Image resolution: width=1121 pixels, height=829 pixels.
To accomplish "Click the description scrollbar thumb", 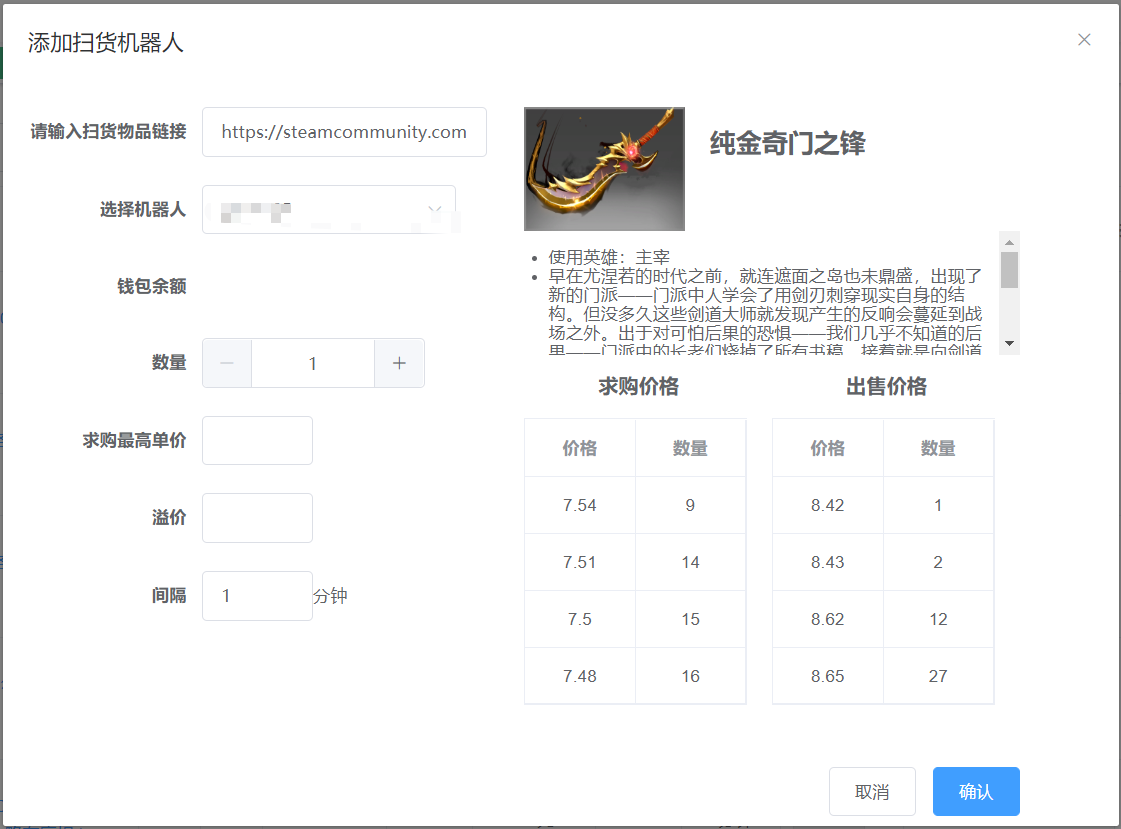I will [x=1009, y=270].
